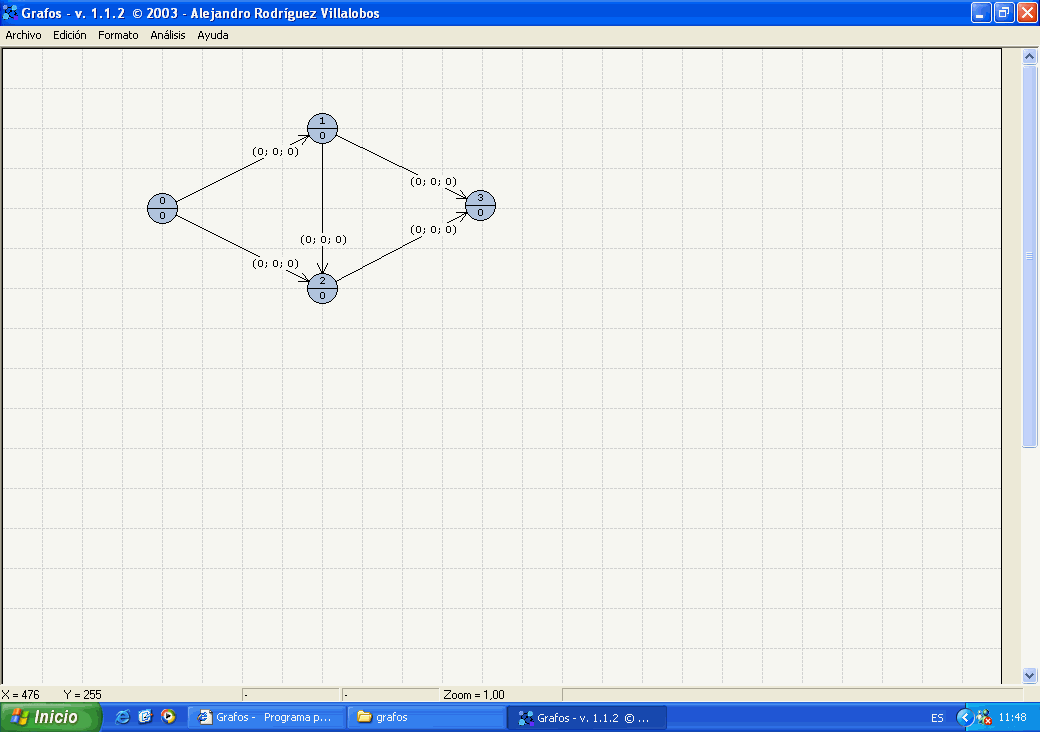
Task: Click the Grafos title bar app icon
Action: click(11, 13)
